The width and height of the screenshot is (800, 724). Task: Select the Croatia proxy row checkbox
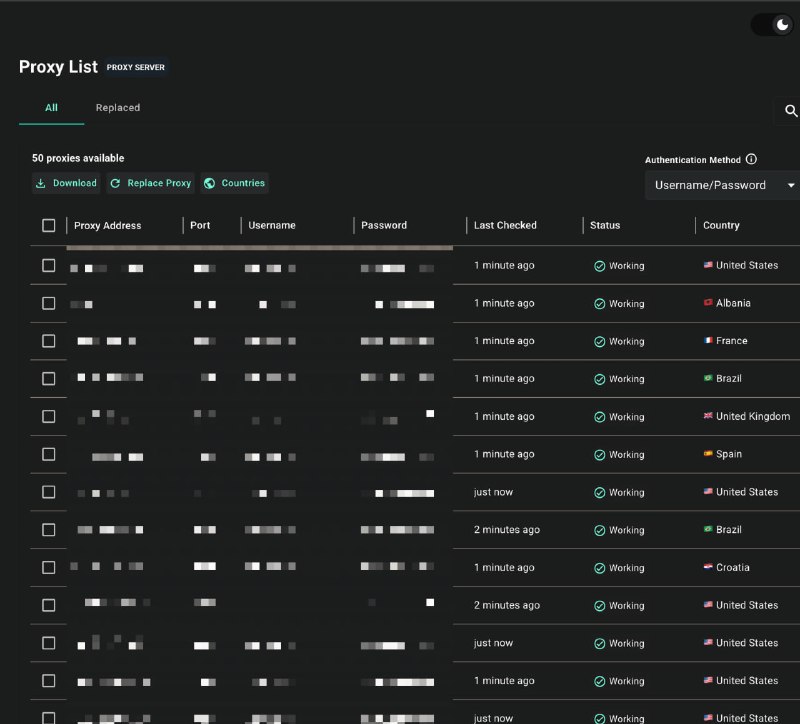pyautogui.click(x=48, y=567)
